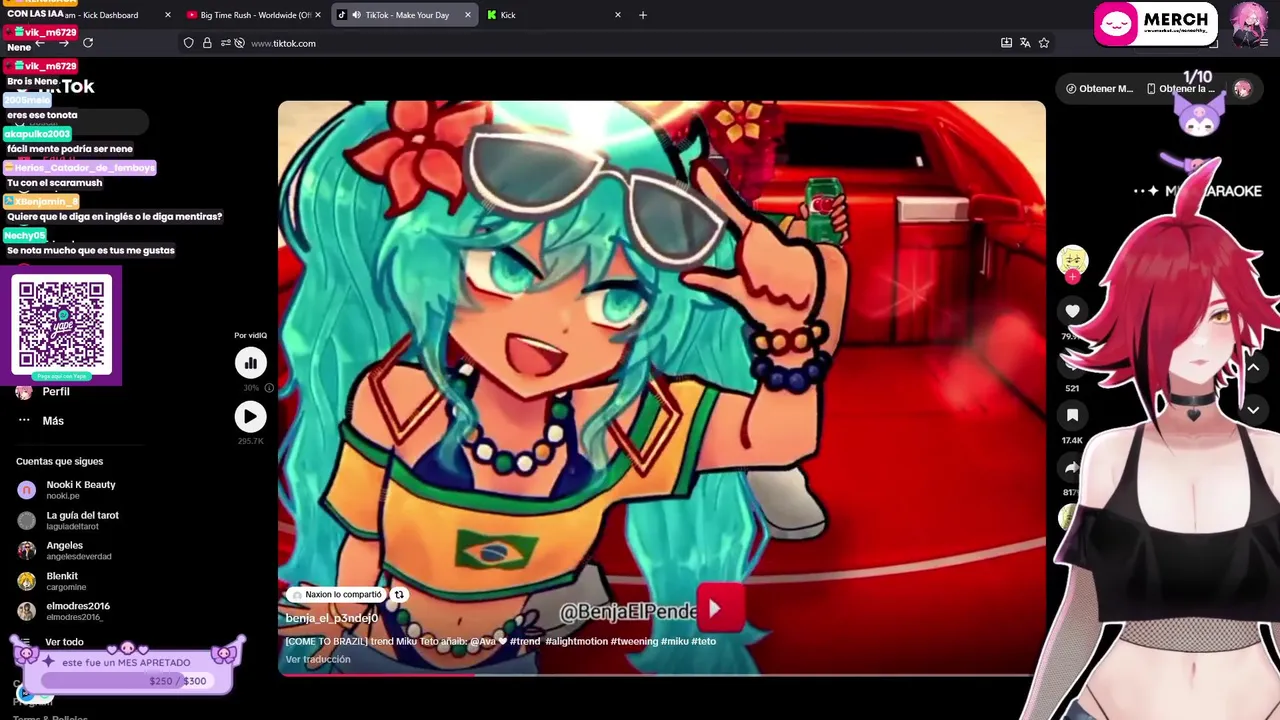1280x720 pixels.
Task: Open the tracking protection shield
Action: 188,43
